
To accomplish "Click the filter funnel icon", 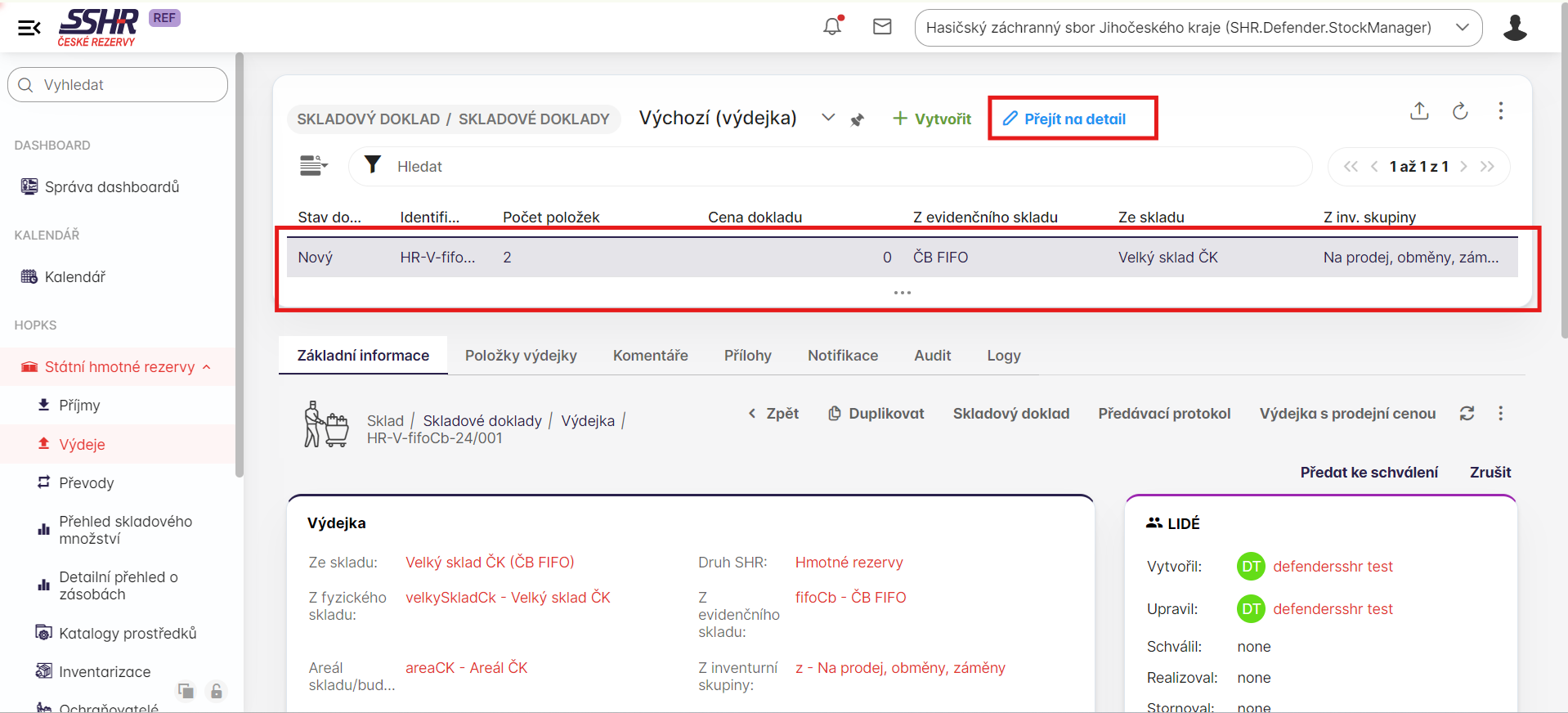I will point(373,165).
